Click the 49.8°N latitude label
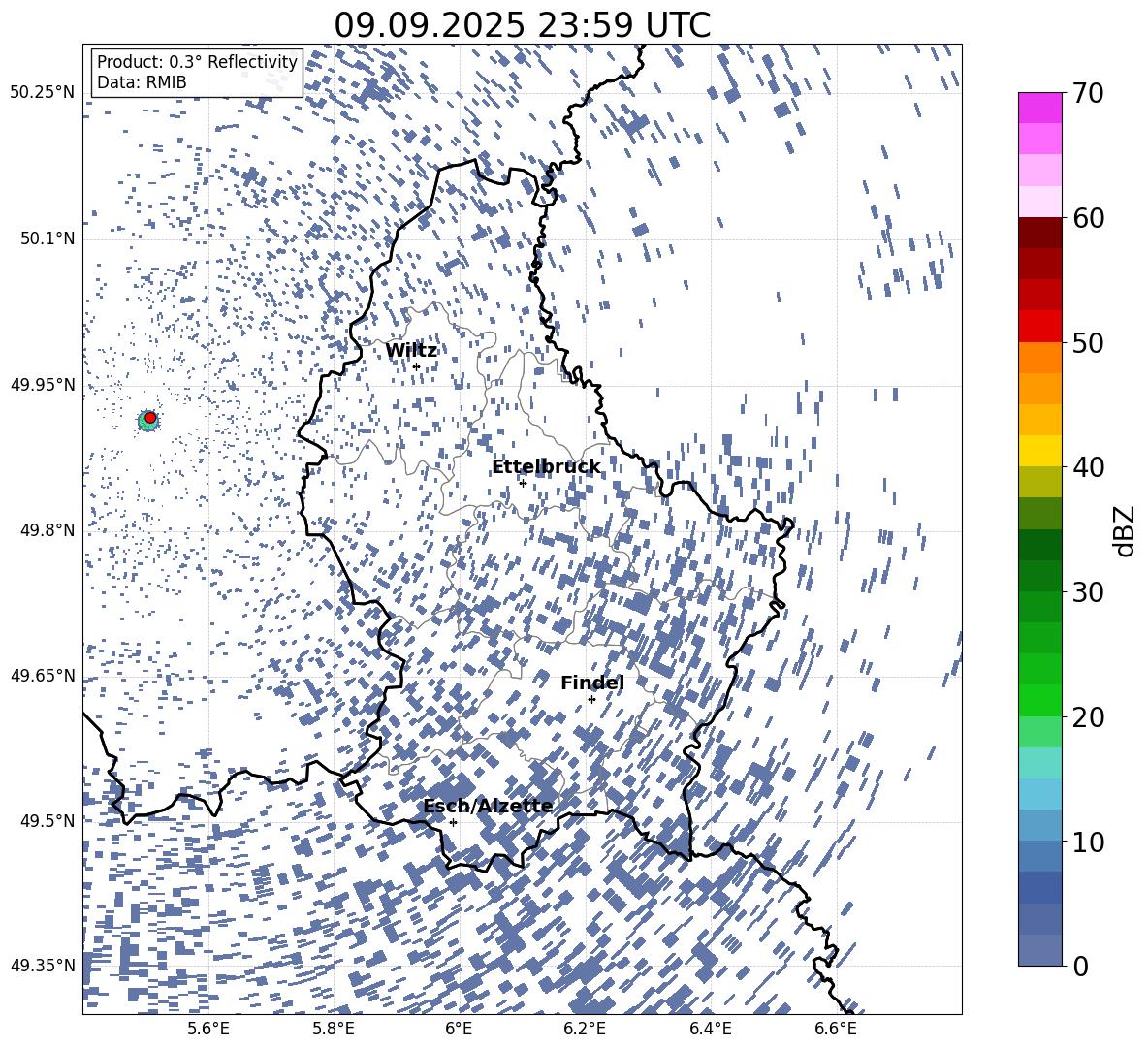 pos(48,530)
